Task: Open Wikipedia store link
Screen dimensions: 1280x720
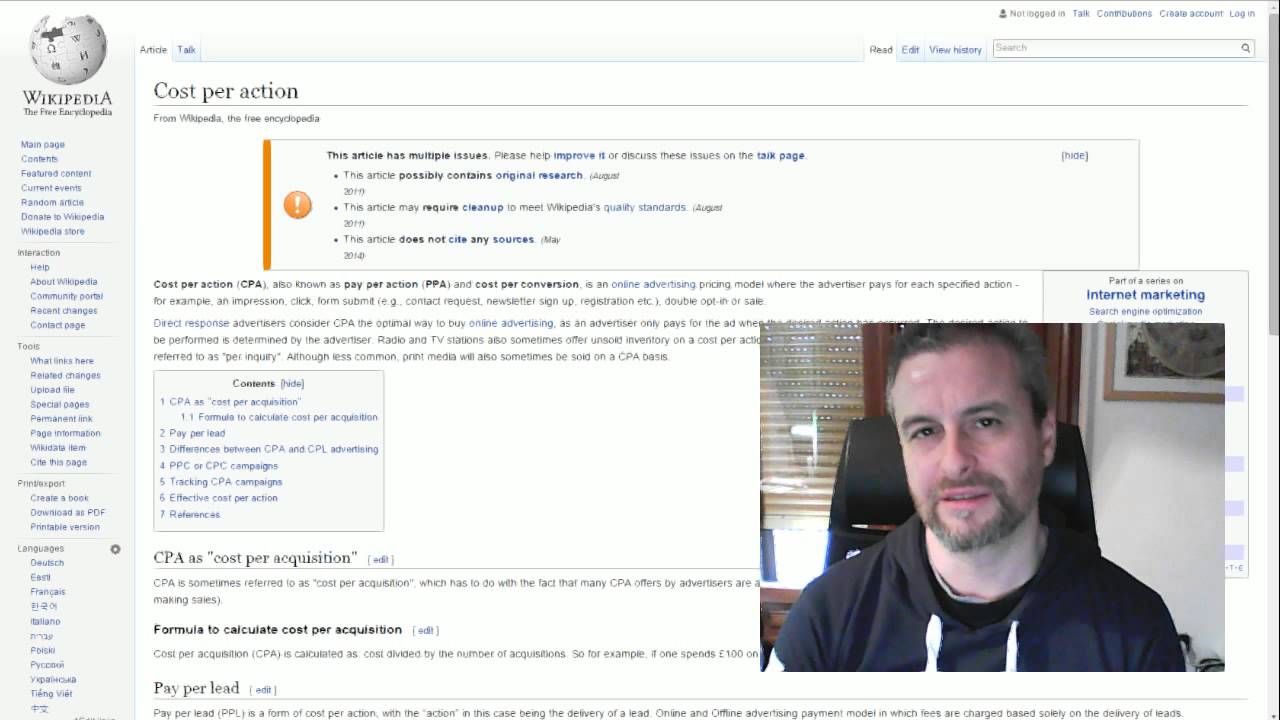Action: [53, 232]
